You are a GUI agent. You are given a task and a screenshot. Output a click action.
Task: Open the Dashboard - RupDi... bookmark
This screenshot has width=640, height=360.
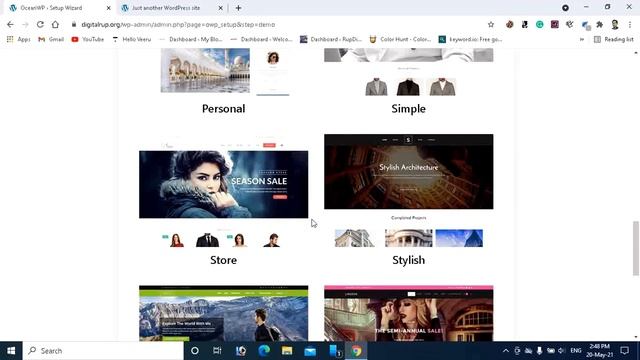331,39
